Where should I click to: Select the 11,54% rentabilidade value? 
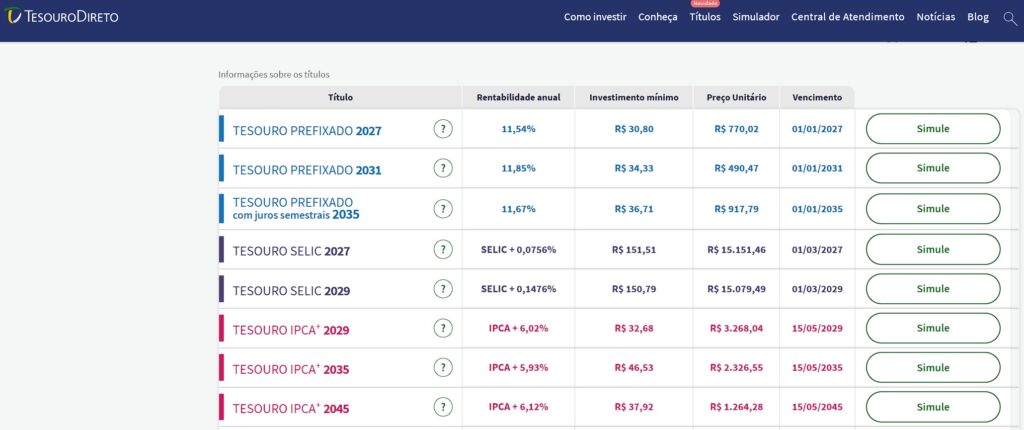pos(519,129)
